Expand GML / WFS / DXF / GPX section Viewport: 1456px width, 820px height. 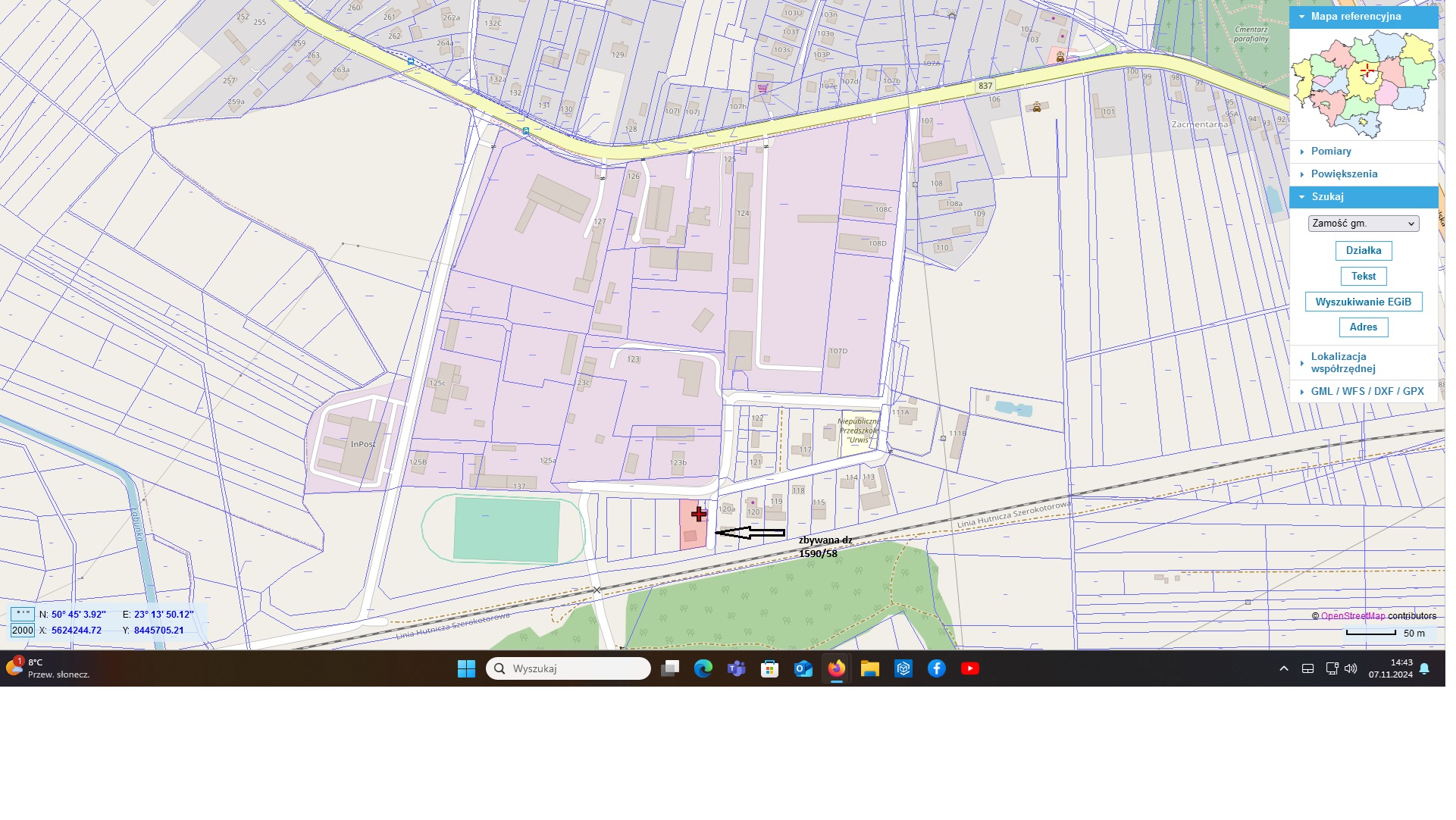pyautogui.click(x=1367, y=392)
